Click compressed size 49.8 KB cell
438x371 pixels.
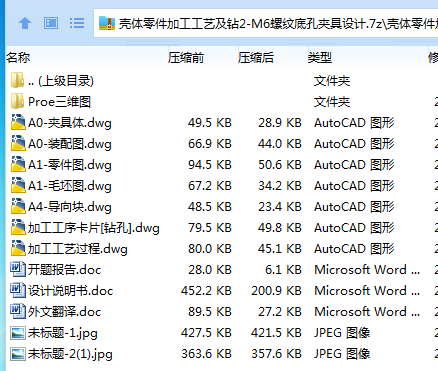click(x=280, y=228)
